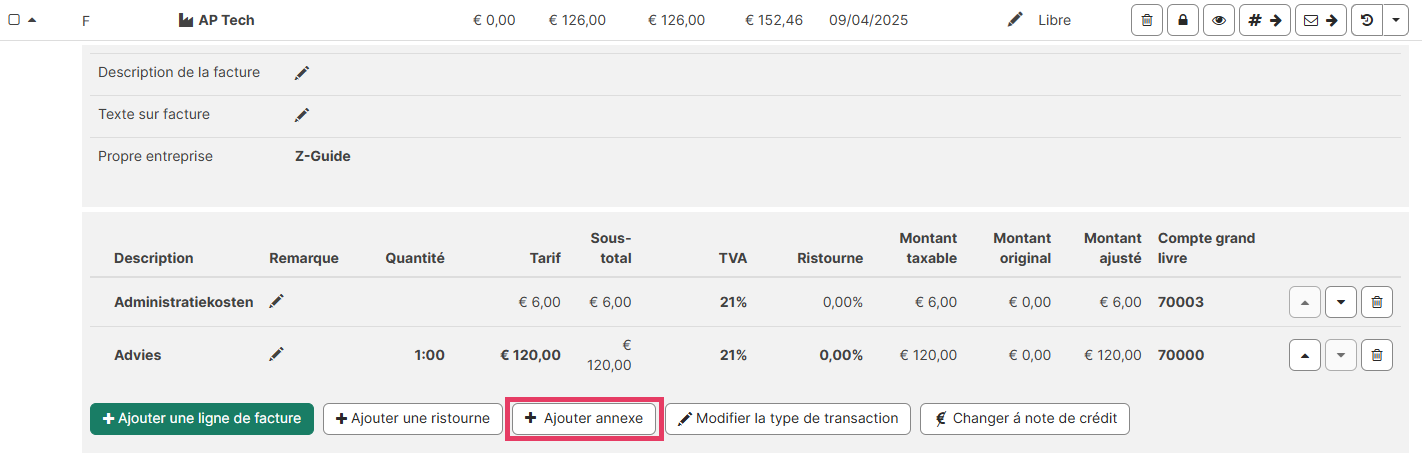Edit Description de la facture with the pencil
Image resolution: width=1422 pixels, height=464 pixels.
click(302, 73)
